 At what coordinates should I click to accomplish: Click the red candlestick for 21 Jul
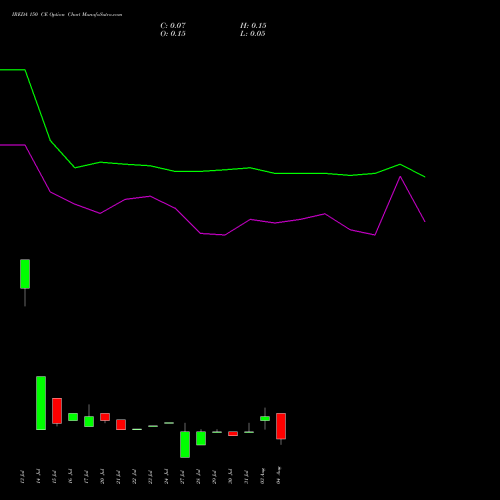point(121,425)
